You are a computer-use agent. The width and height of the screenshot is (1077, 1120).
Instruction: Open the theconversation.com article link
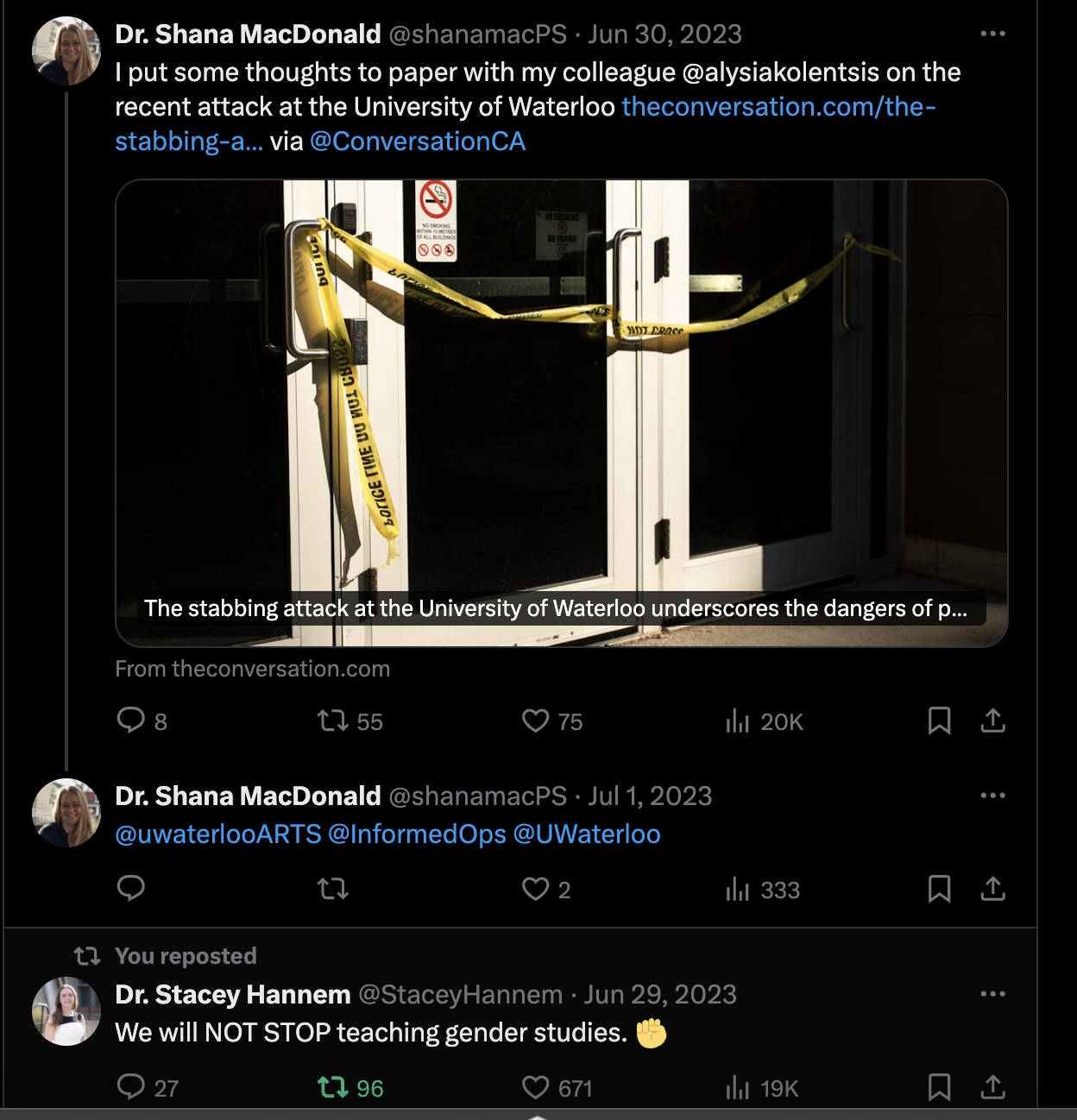tap(778, 107)
